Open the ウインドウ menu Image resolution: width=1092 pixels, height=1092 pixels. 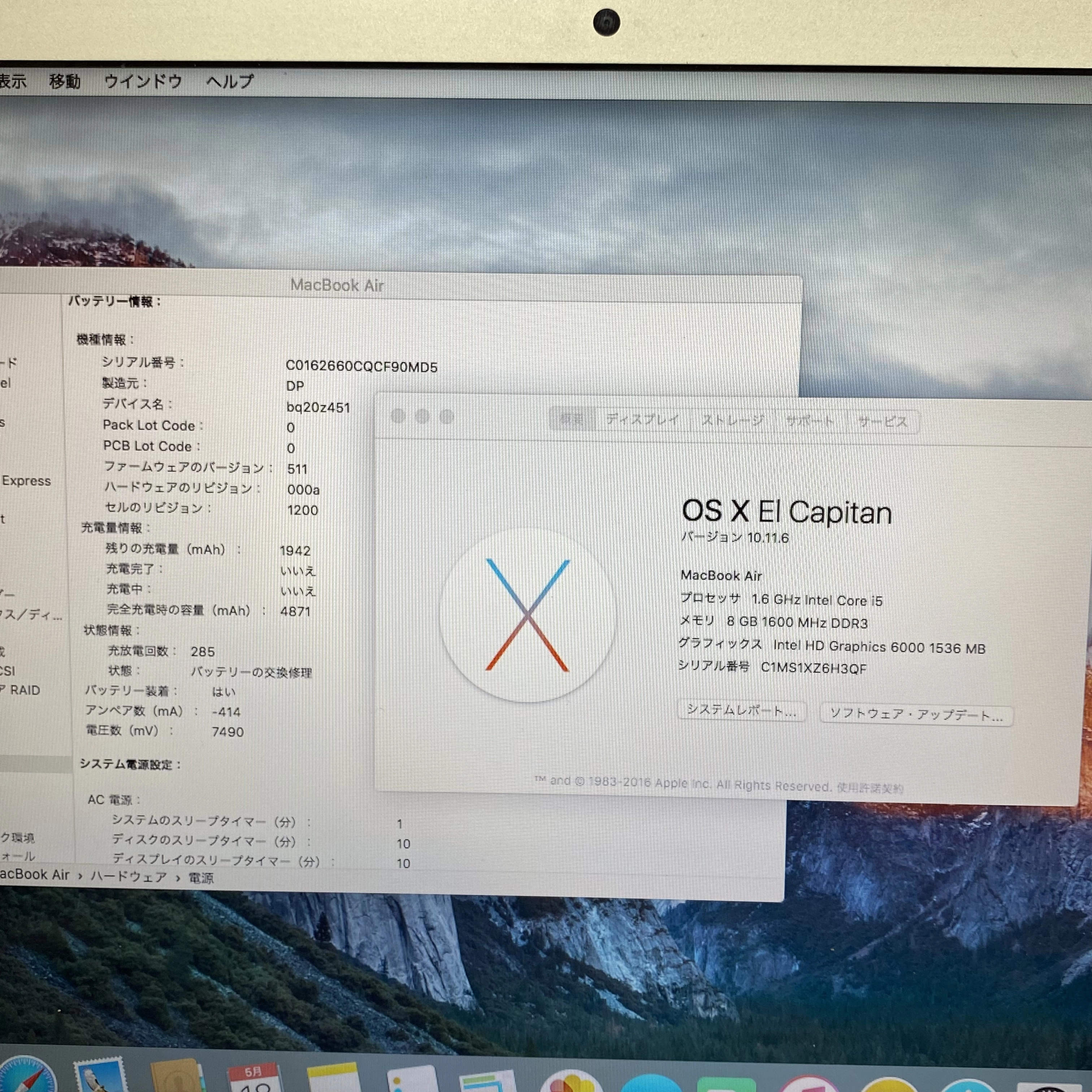click(143, 81)
